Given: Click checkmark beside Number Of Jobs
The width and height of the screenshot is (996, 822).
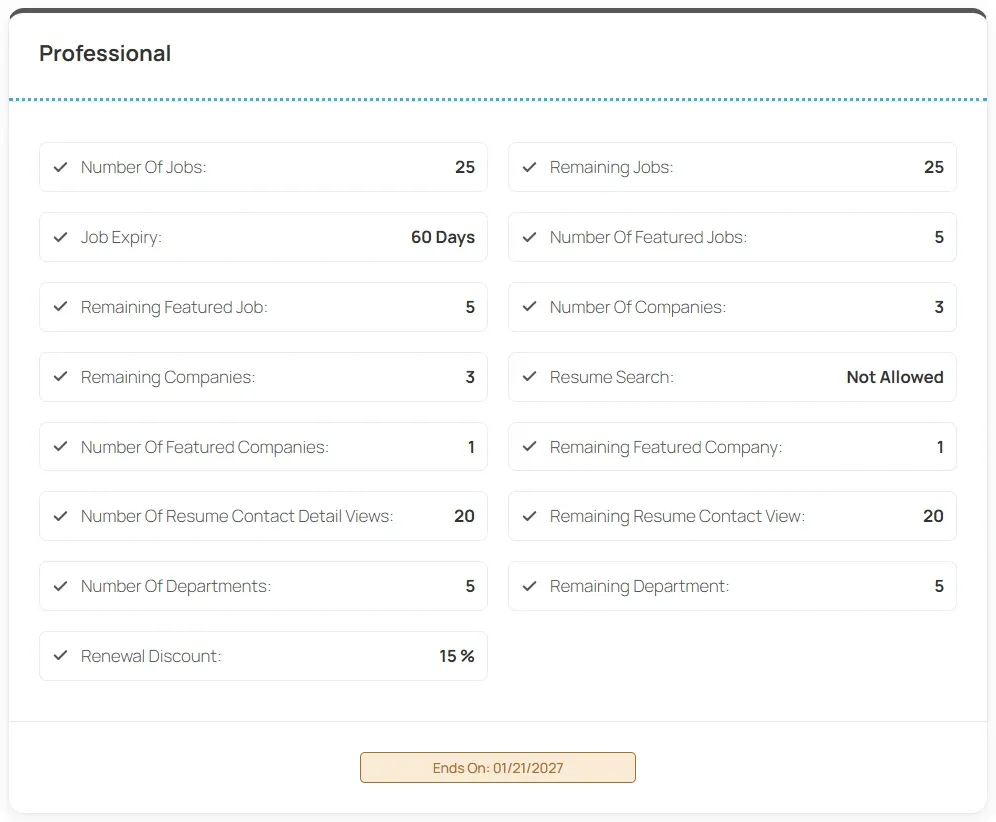Looking at the screenshot, I should pos(60,167).
